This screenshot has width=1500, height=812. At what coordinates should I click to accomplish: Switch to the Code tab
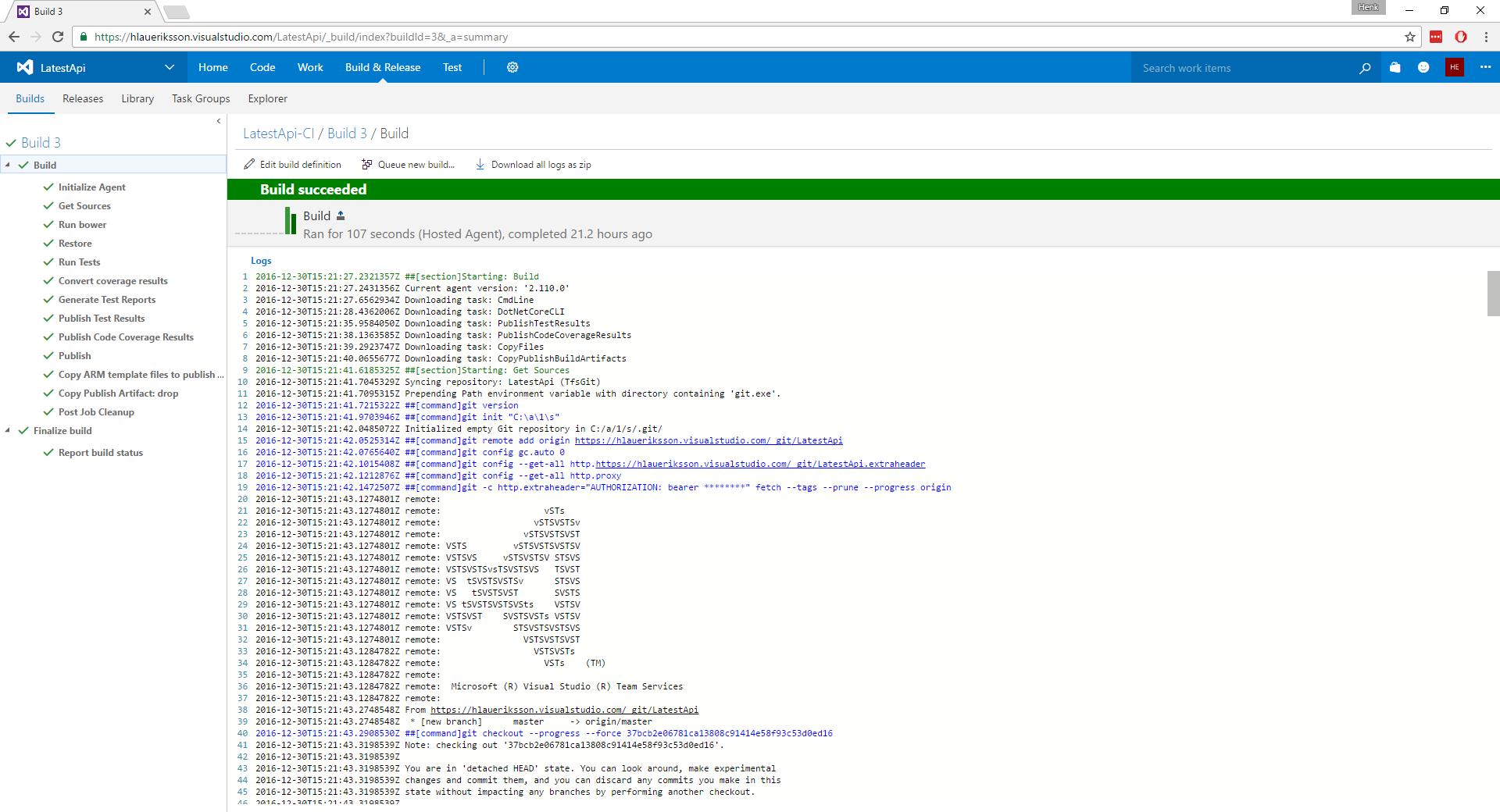(262, 67)
